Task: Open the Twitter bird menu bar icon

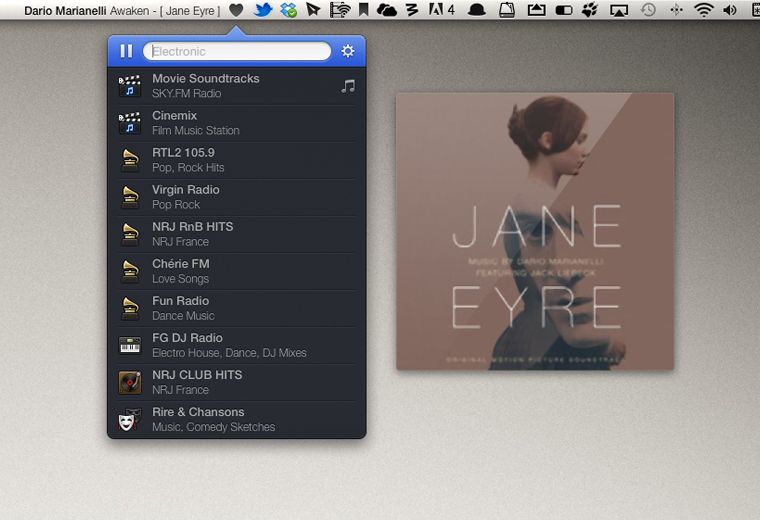Action: 262,10
